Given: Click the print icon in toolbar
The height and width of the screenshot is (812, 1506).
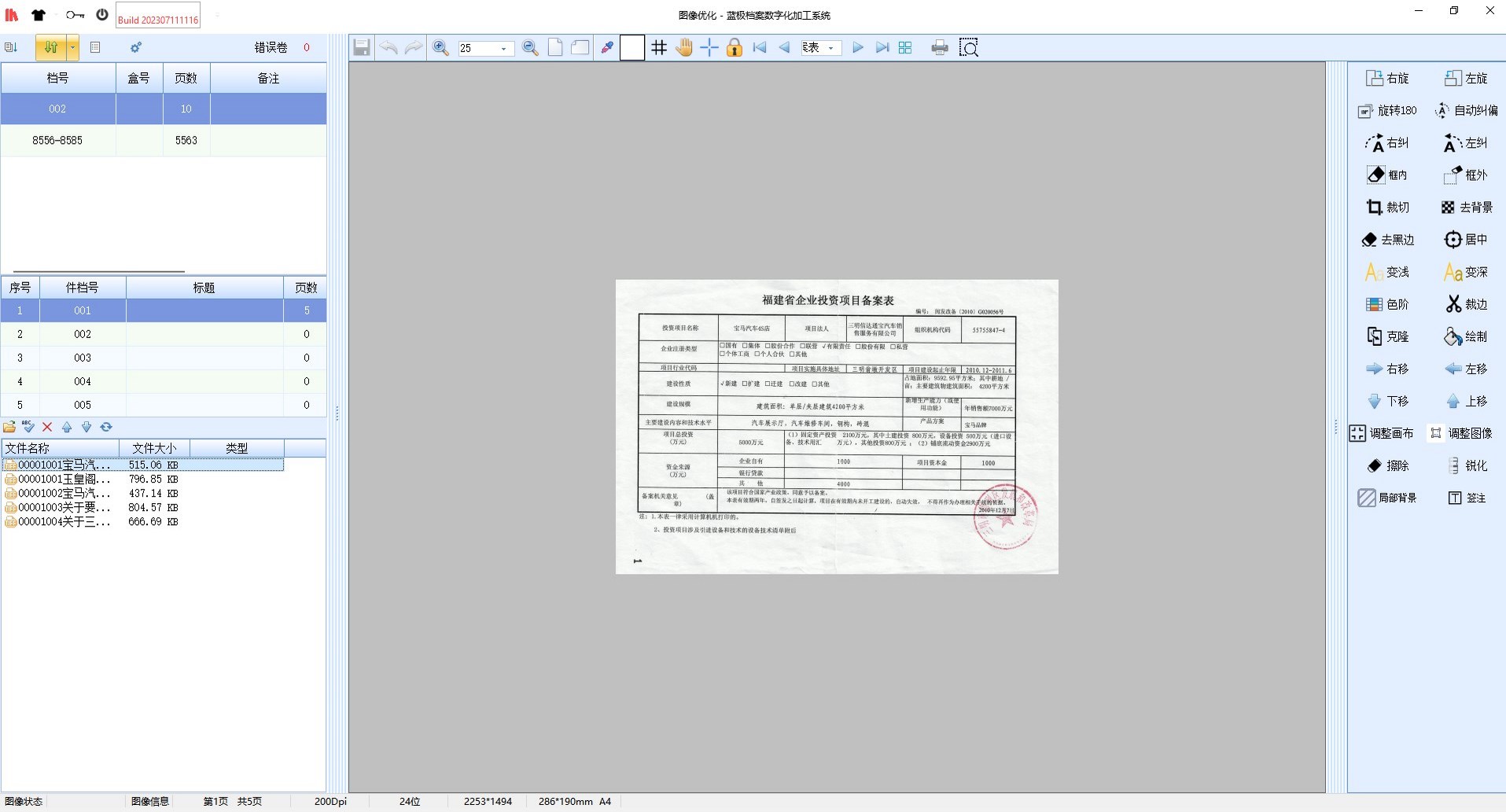Looking at the screenshot, I should (939, 48).
